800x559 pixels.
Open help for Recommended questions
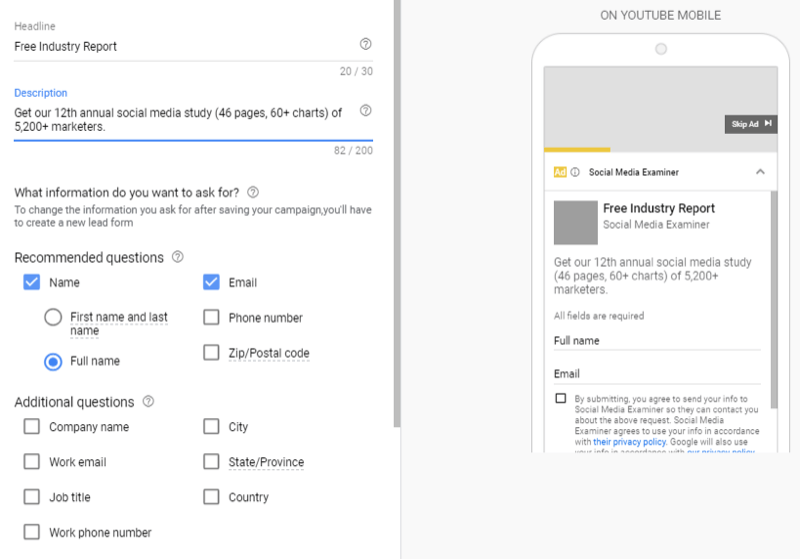(178, 257)
